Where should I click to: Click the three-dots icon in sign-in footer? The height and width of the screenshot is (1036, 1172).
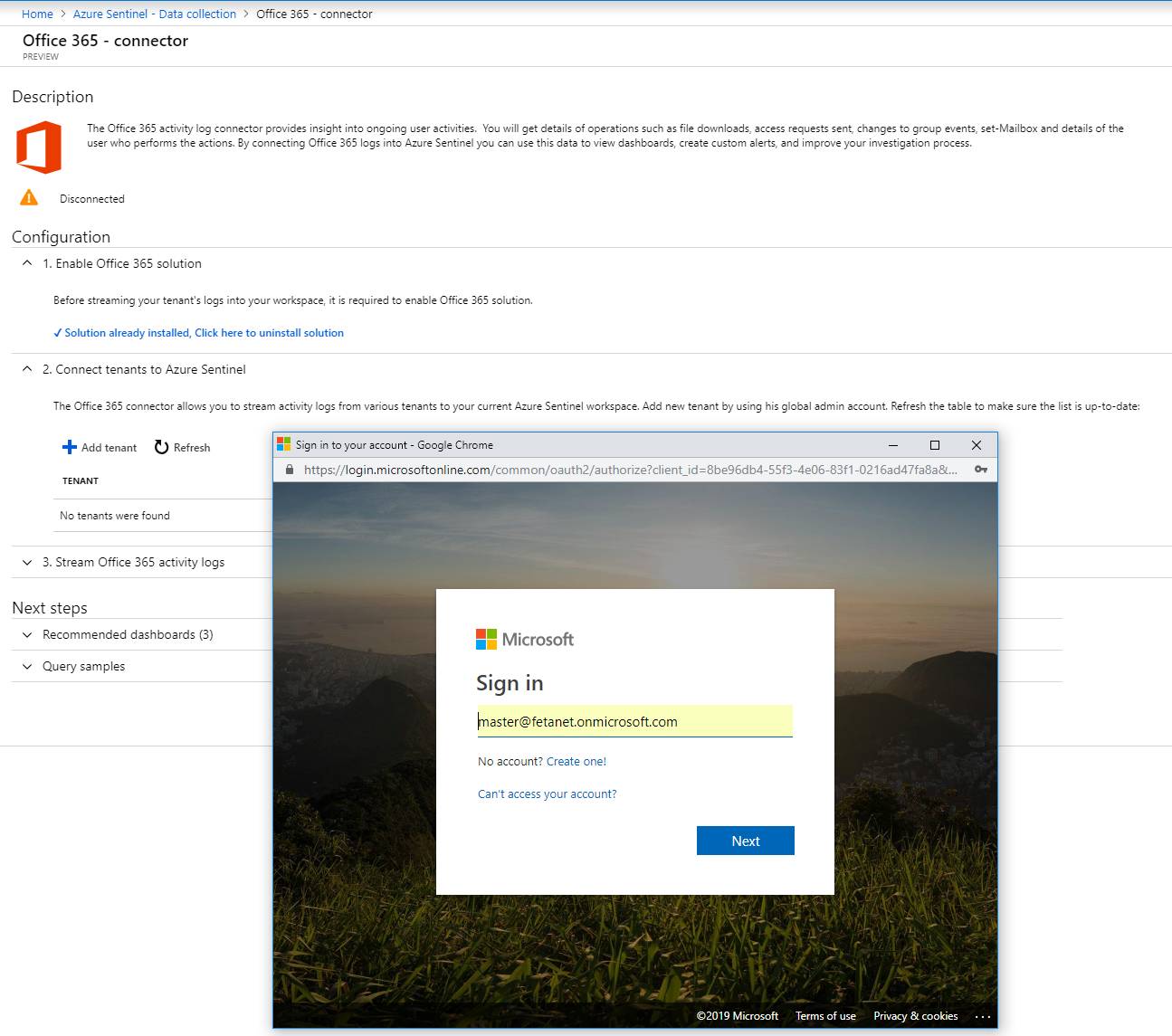[982, 1016]
